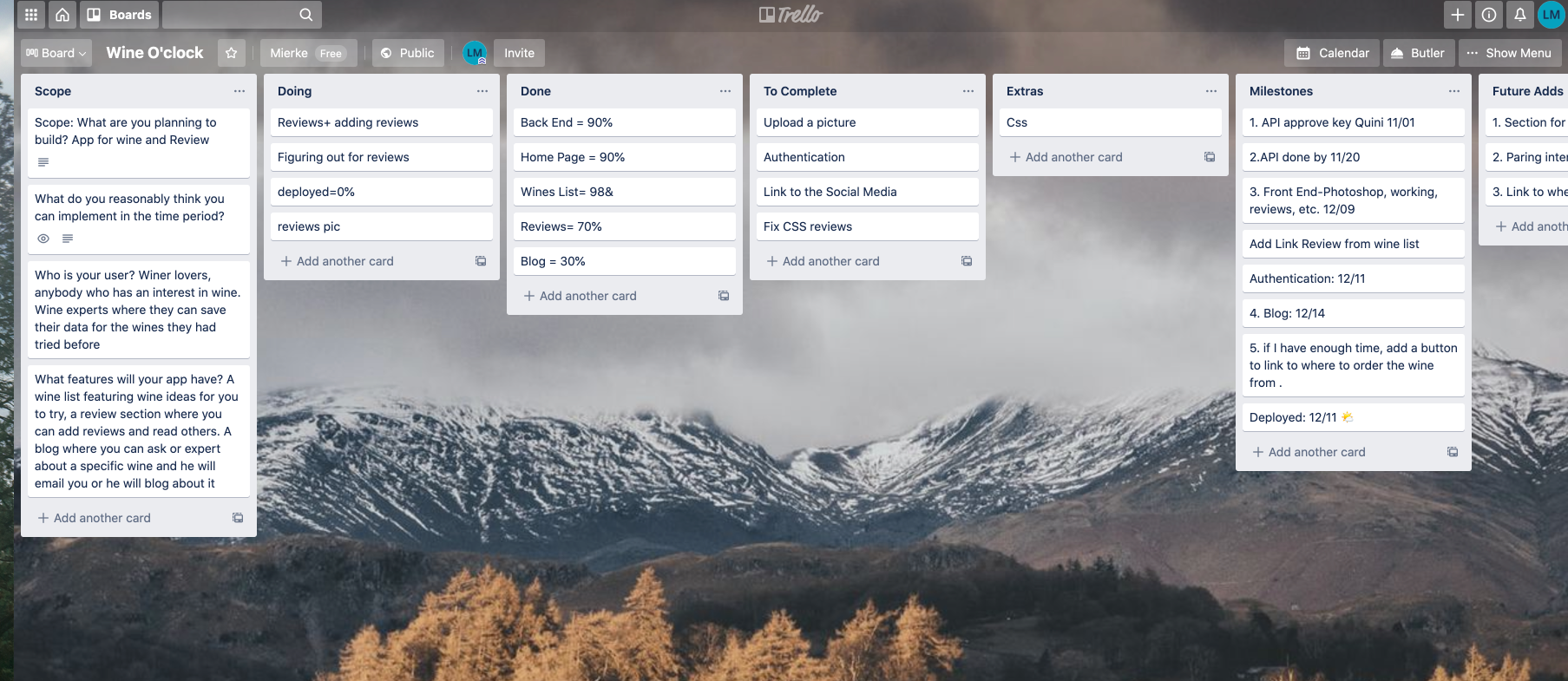Click the Invite button
This screenshot has width=1568, height=681.
point(520,53)
